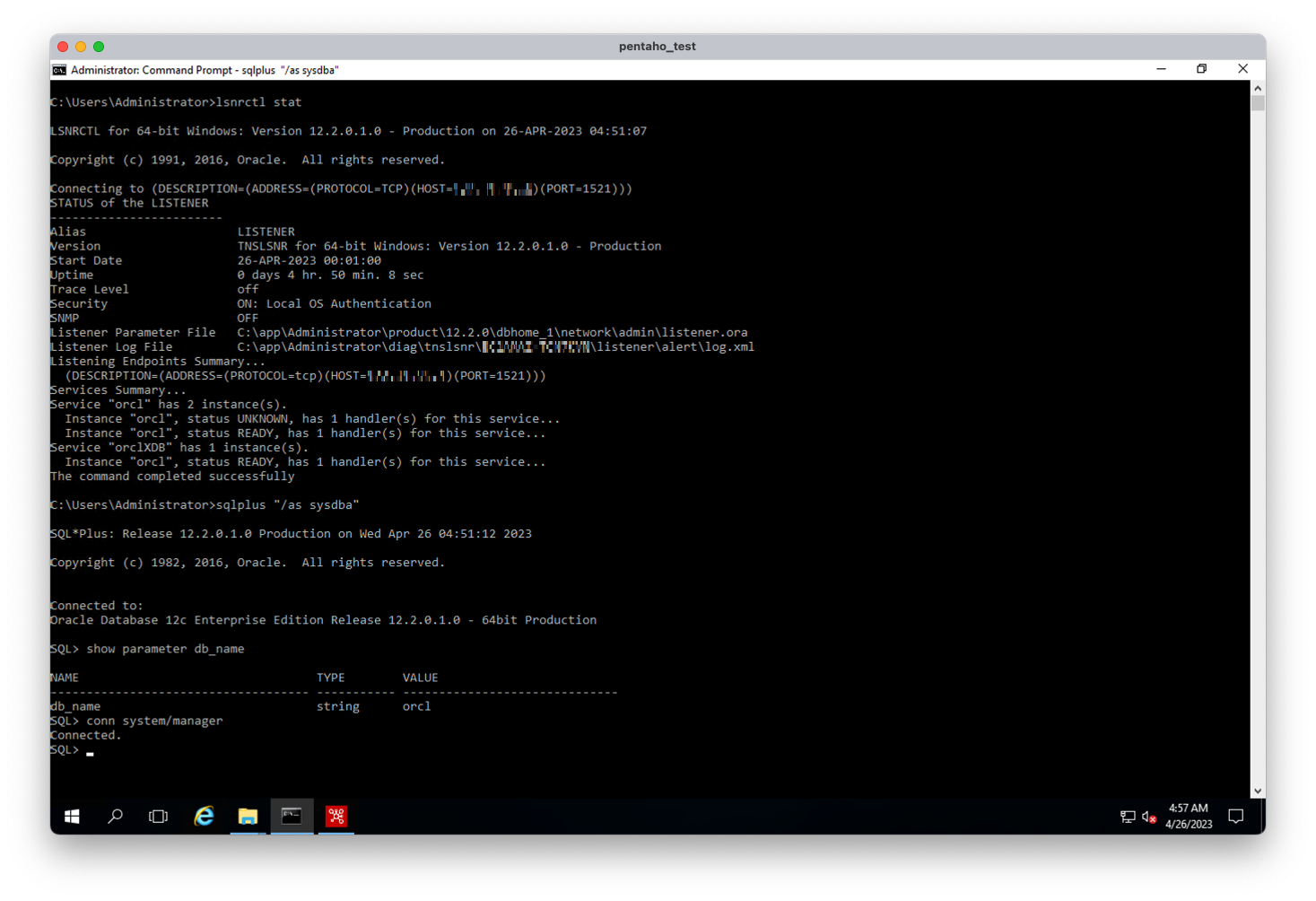The width and height of the screenshot is (1316, 901).
Task: Open the Windows Start menu
Action: (x=72, y=816)
